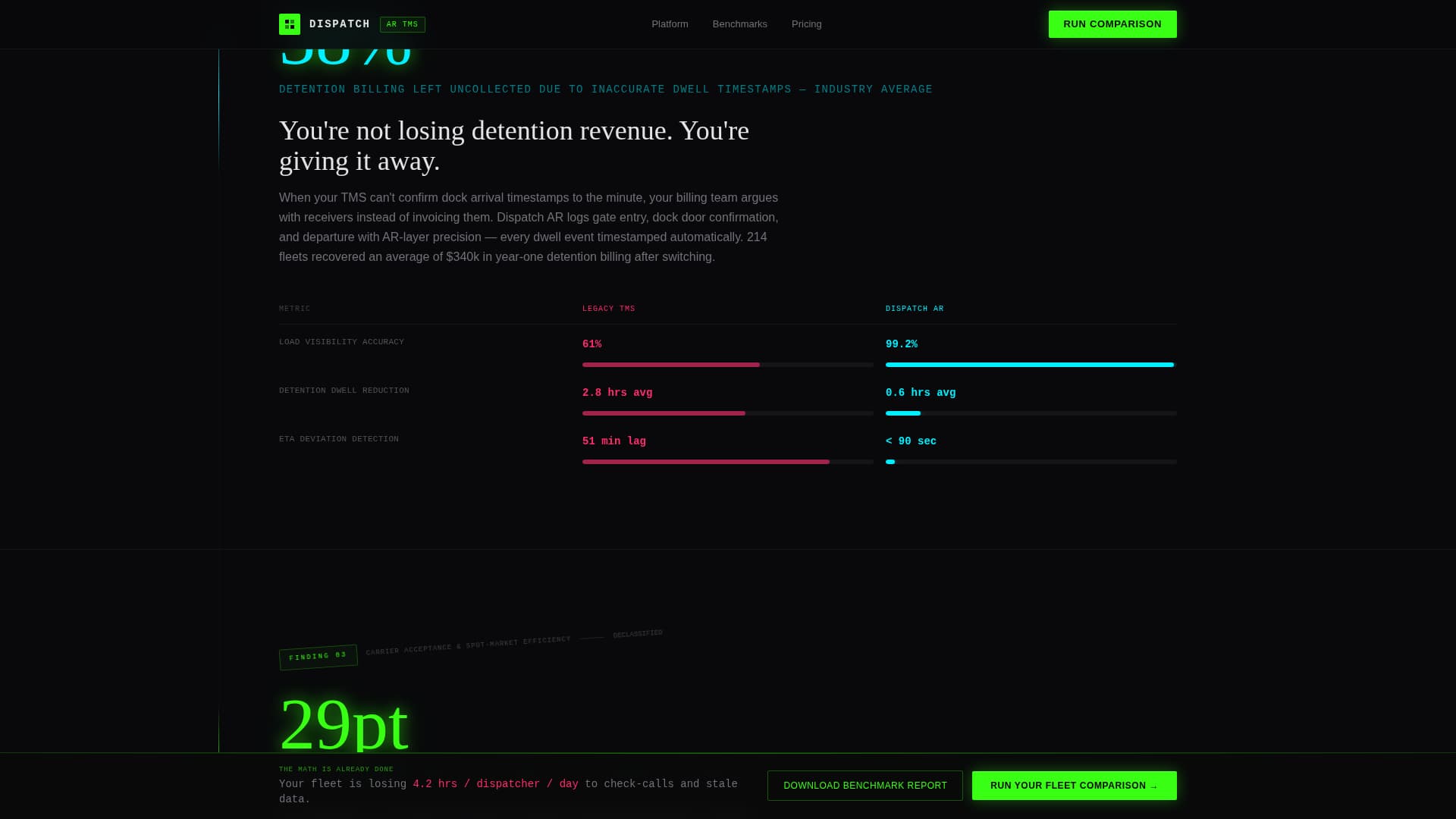Click the 51 min lag value
Image resolution: width=1456 pixels, height=819 pixels.
click(x=614, y=441)
